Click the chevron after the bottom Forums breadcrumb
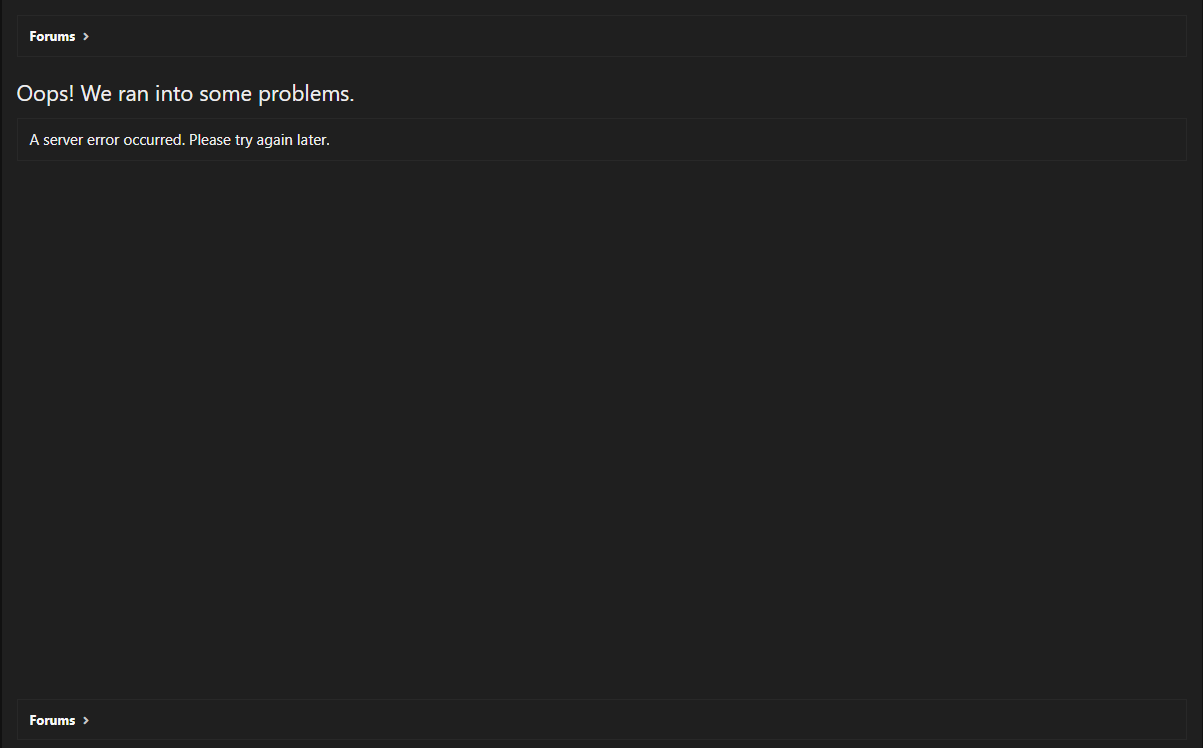 86,720
